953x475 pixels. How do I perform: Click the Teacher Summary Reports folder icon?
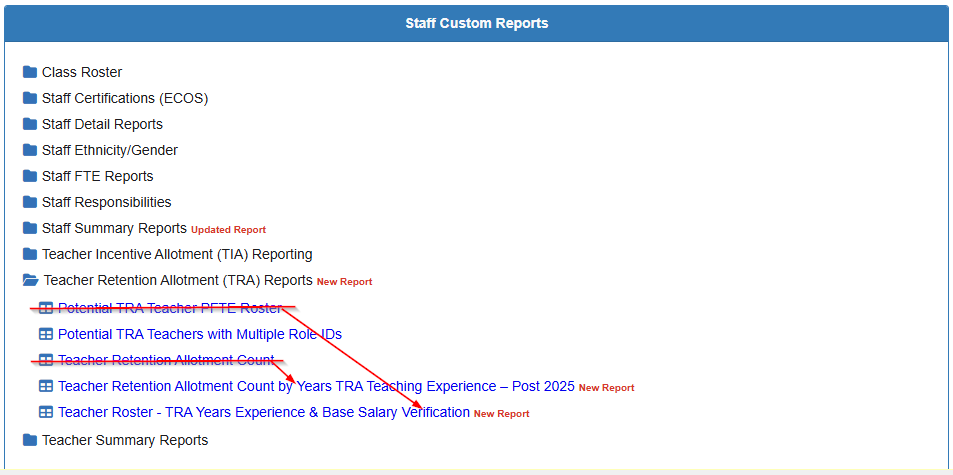pyautogui.click(x=30, y=440)
